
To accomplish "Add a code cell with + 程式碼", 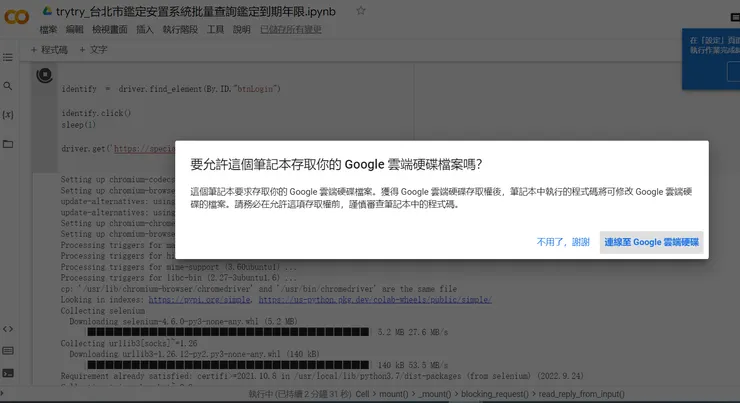I will click(x=49, y=50).
